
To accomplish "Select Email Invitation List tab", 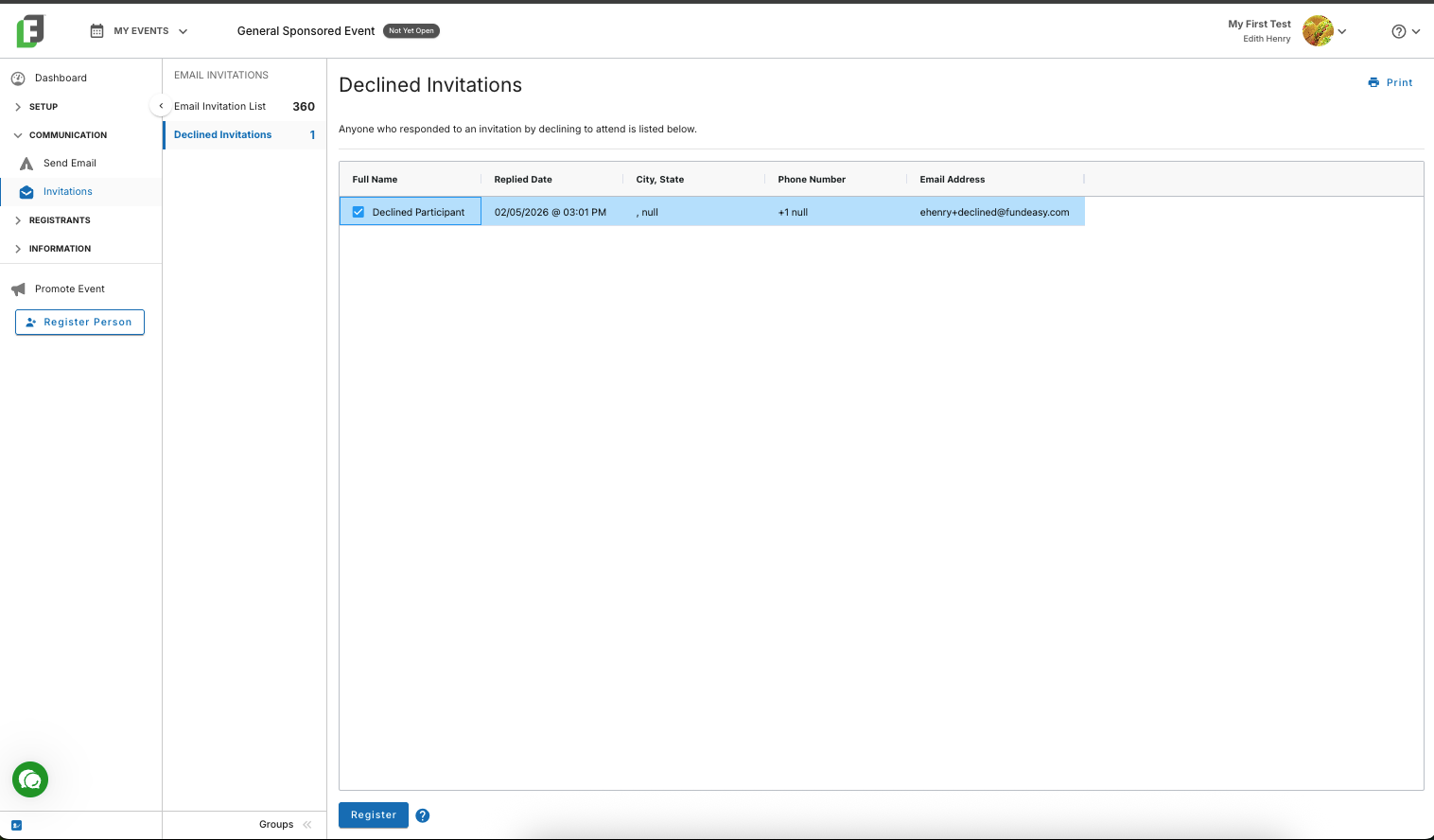I will (244, 106).
